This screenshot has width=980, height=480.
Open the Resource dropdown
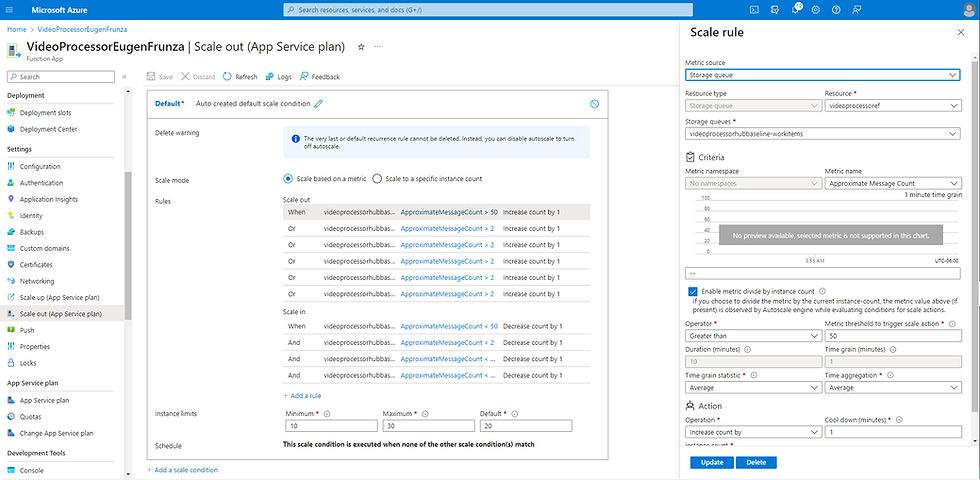[x=892, y=106]
